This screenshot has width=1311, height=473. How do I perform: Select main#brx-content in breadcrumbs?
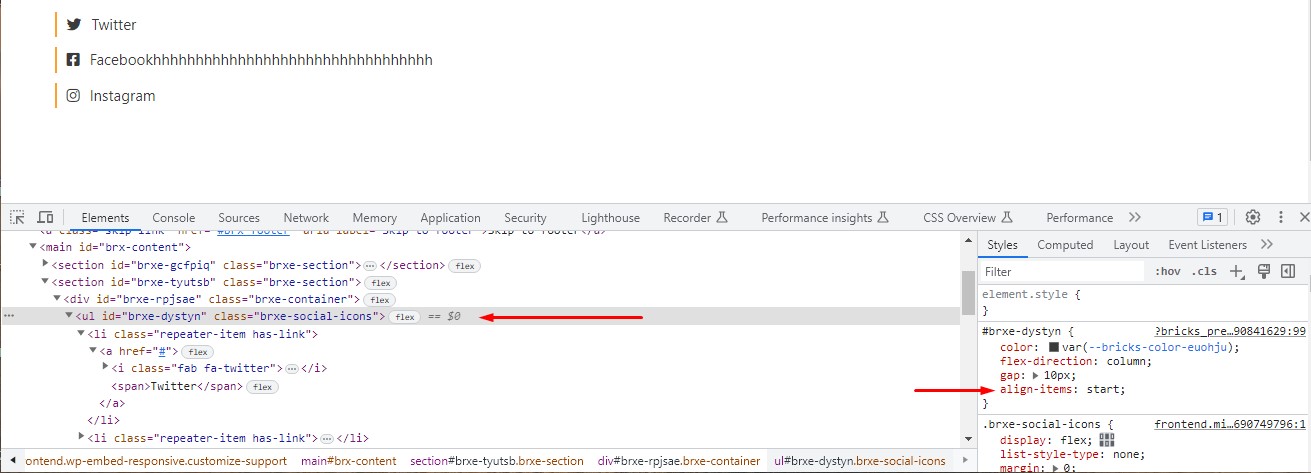[x=349, y=461]
